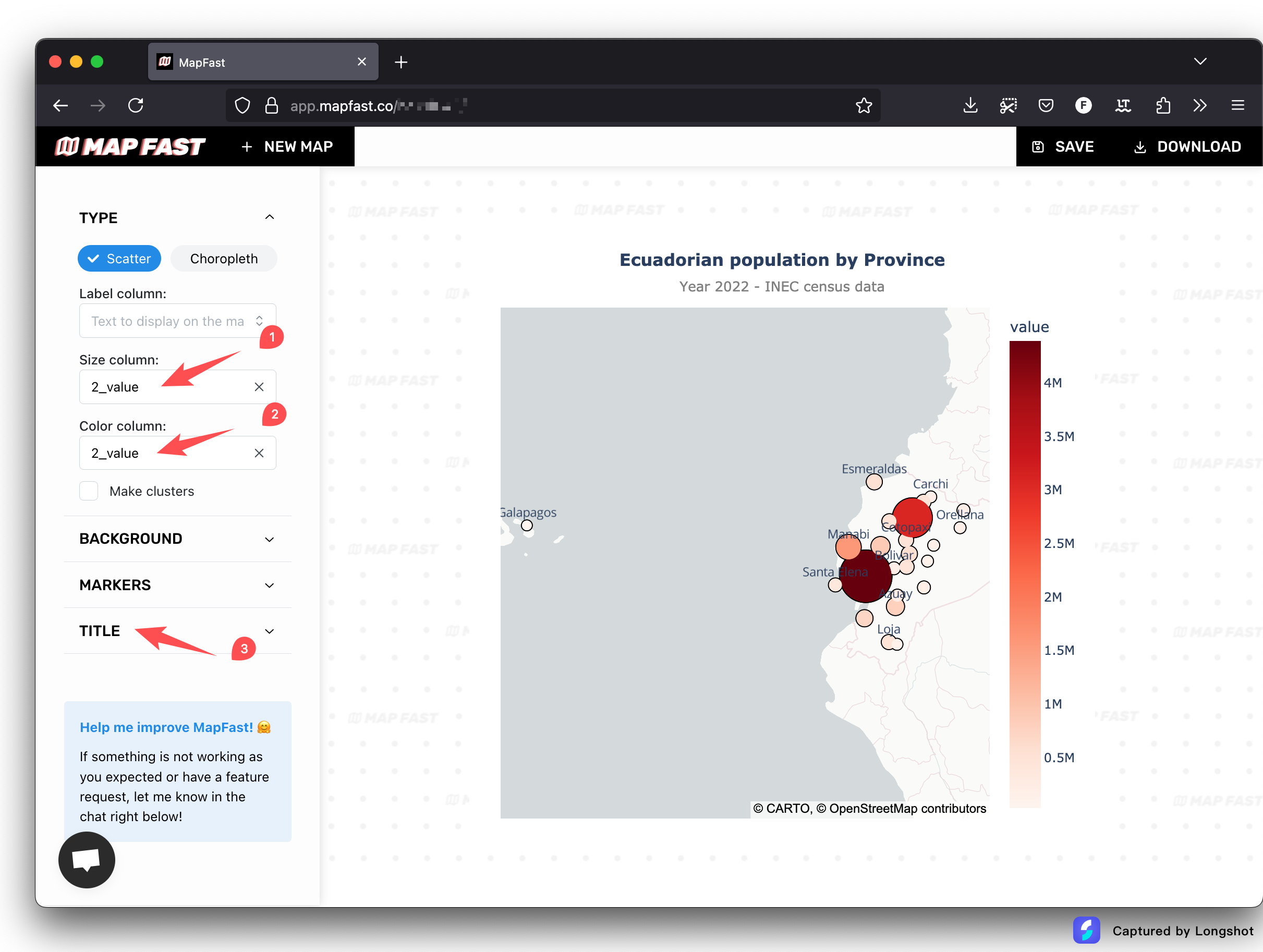
Task: Expand the BACKGROUND section
Action: [x=178, y=539]
